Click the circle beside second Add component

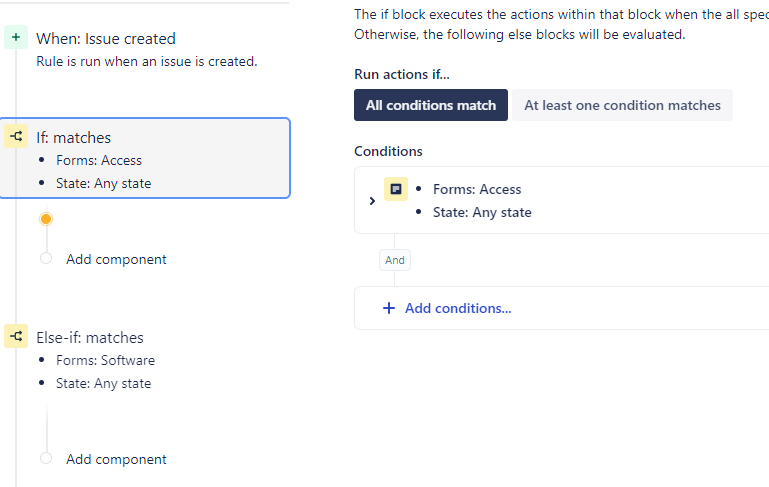pyautogui.click(x=46, y=458)
